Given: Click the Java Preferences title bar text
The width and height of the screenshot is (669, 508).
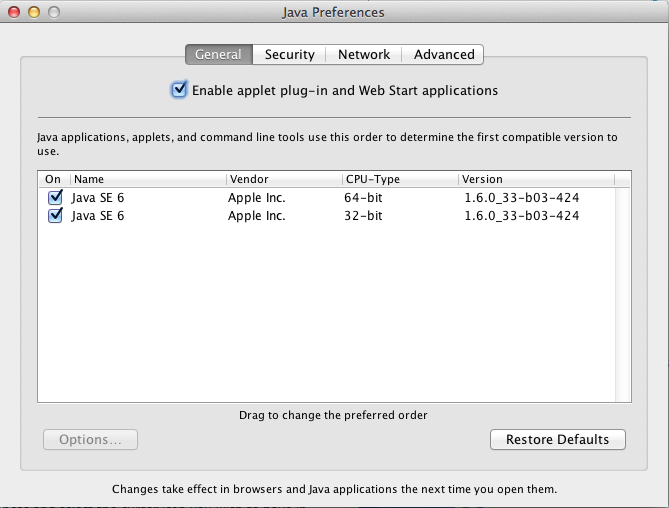Looking at the screenshot, I should [x=333, y=12].
